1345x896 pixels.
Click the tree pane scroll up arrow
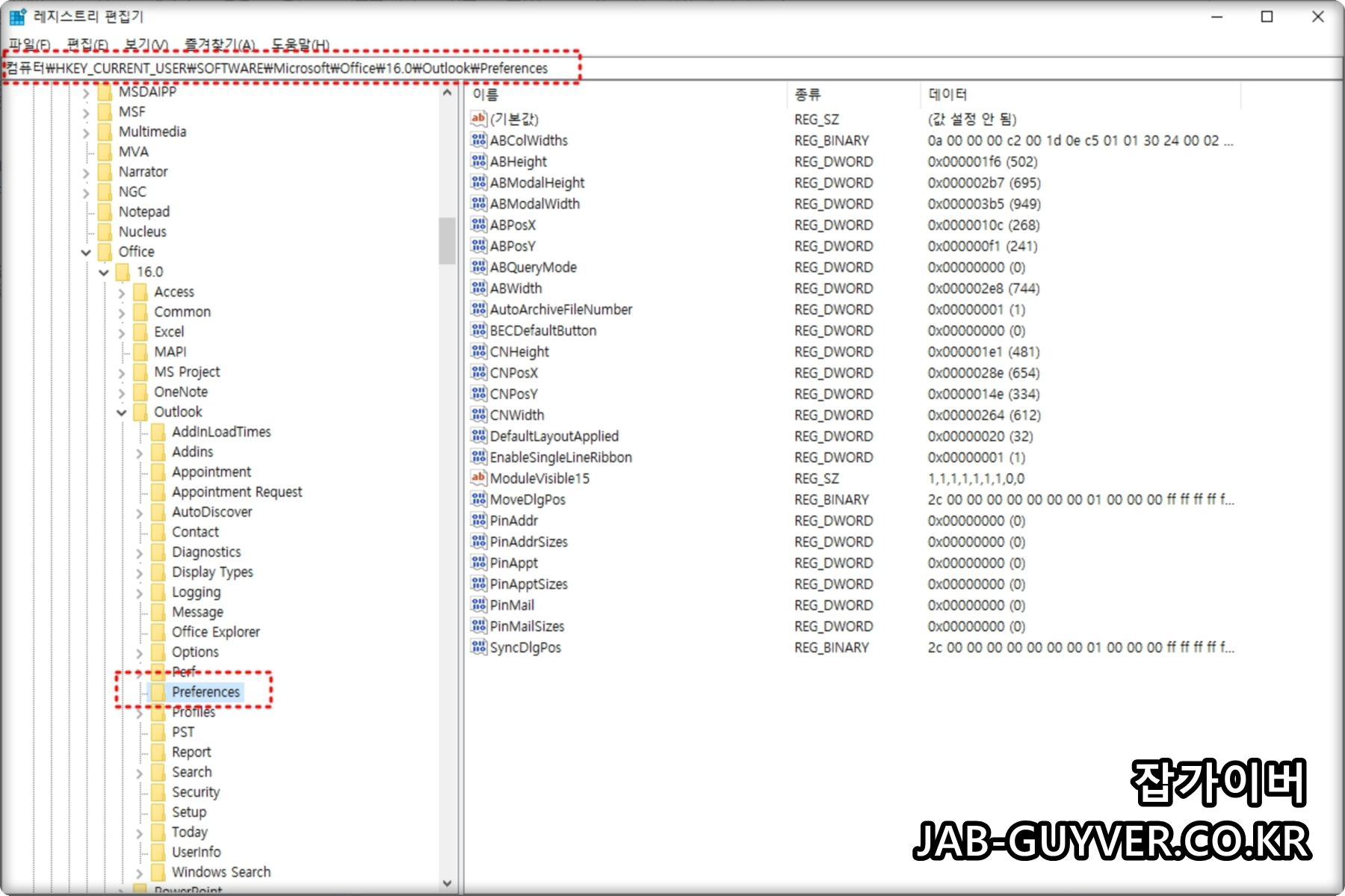[x=447, y=93]
